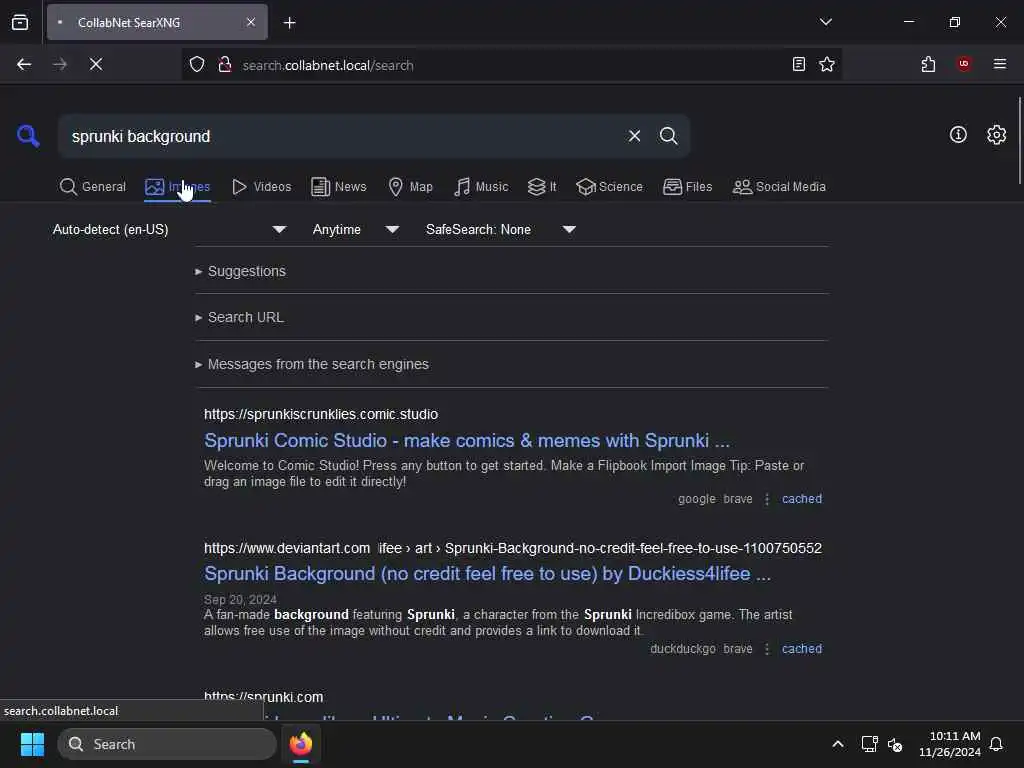Open new browser tab with plus

[289, 23]
